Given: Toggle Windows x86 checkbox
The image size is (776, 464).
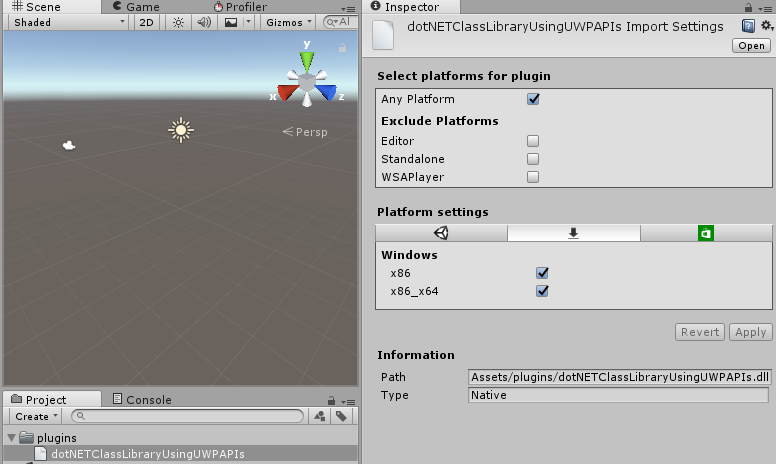Looking at the screenshot, I should [x=542, y=273].
